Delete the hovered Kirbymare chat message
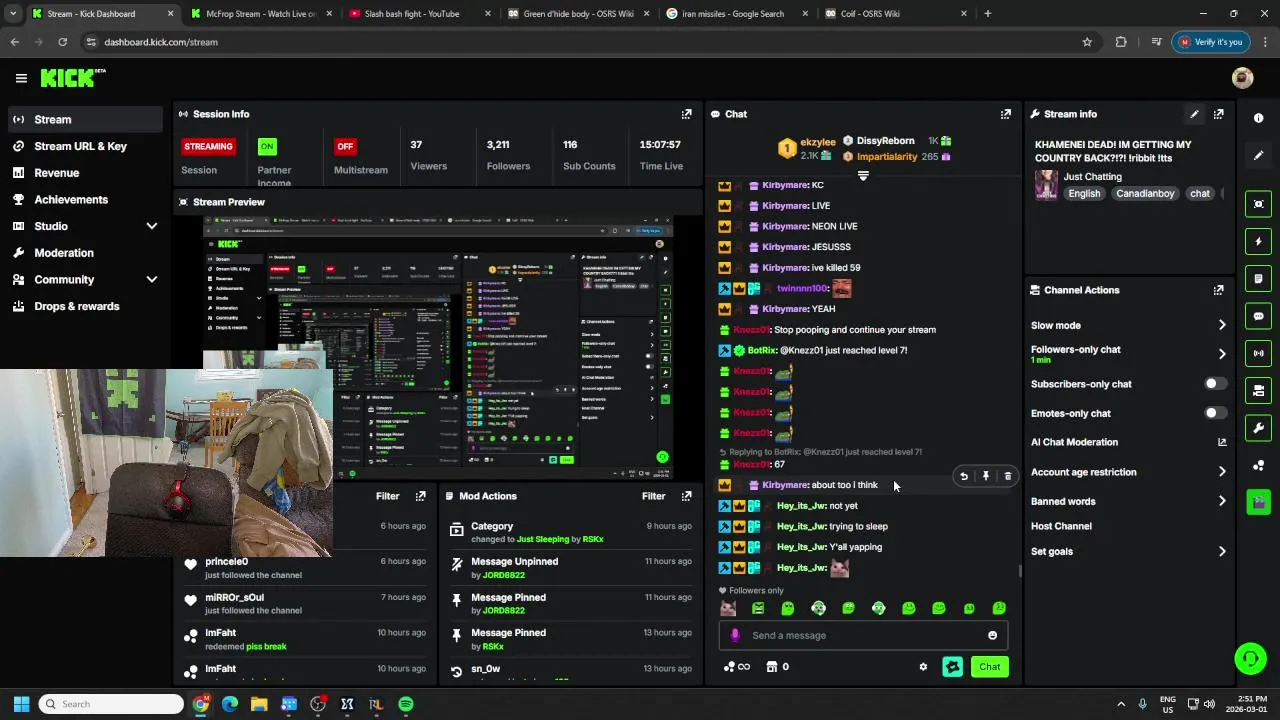 pyautogui.click(x=1007, y=477)
